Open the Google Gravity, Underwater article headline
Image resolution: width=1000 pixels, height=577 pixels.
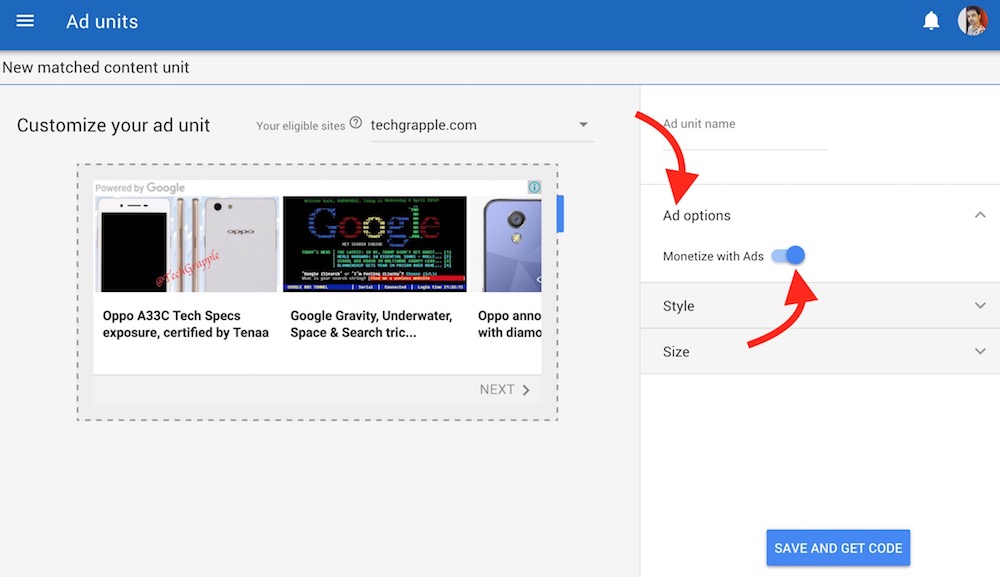371,324
